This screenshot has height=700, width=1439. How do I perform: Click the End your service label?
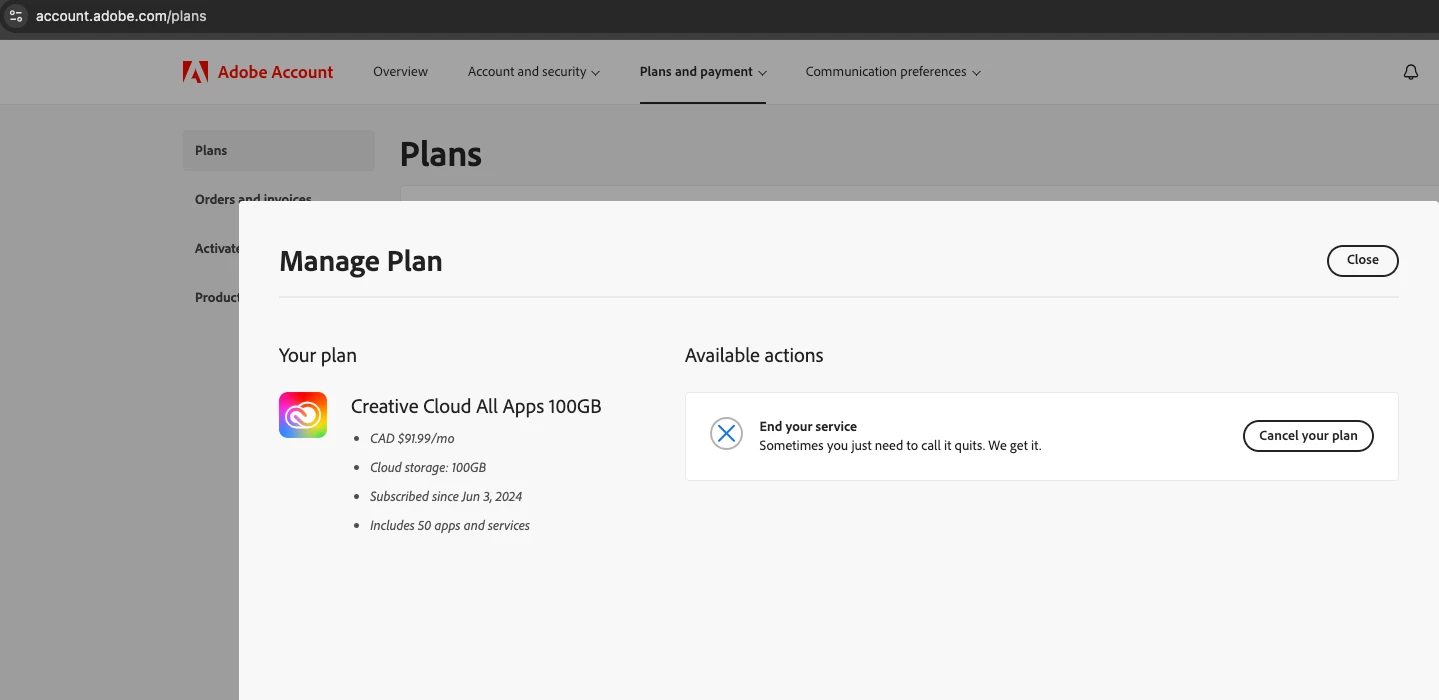[x=808, y=426]
